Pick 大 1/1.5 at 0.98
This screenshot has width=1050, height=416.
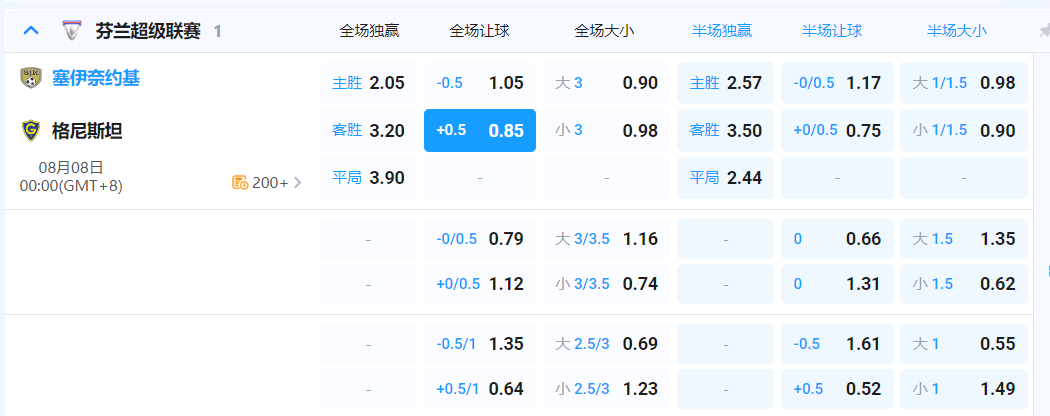tap(964, 83)
